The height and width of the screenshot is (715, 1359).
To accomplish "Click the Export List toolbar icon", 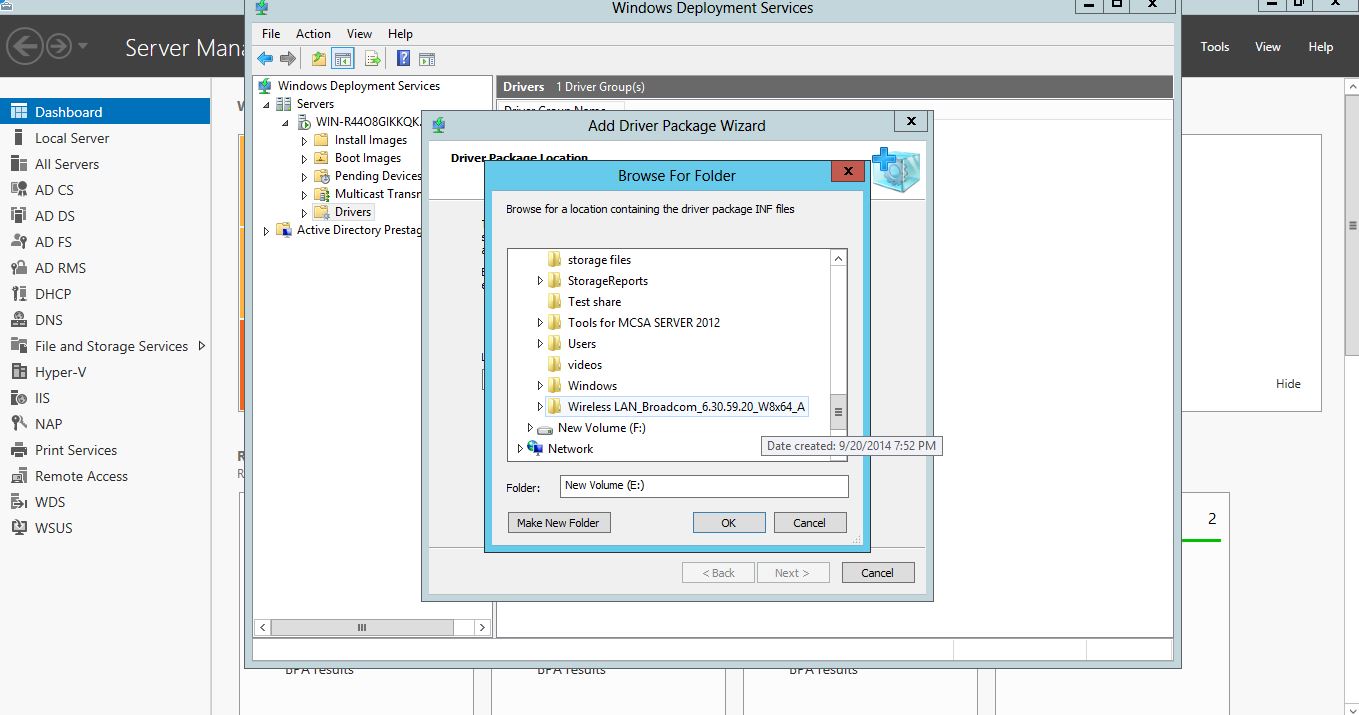I will (372, 59).
